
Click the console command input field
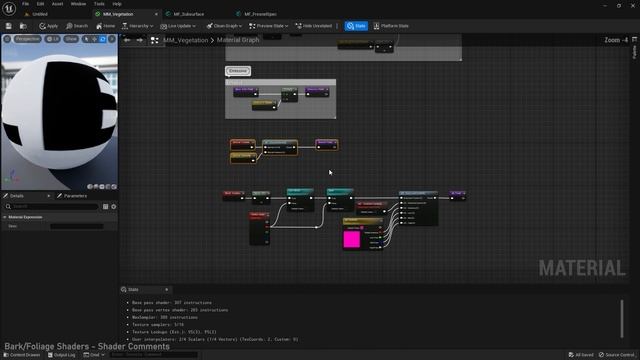pos(153,355)
